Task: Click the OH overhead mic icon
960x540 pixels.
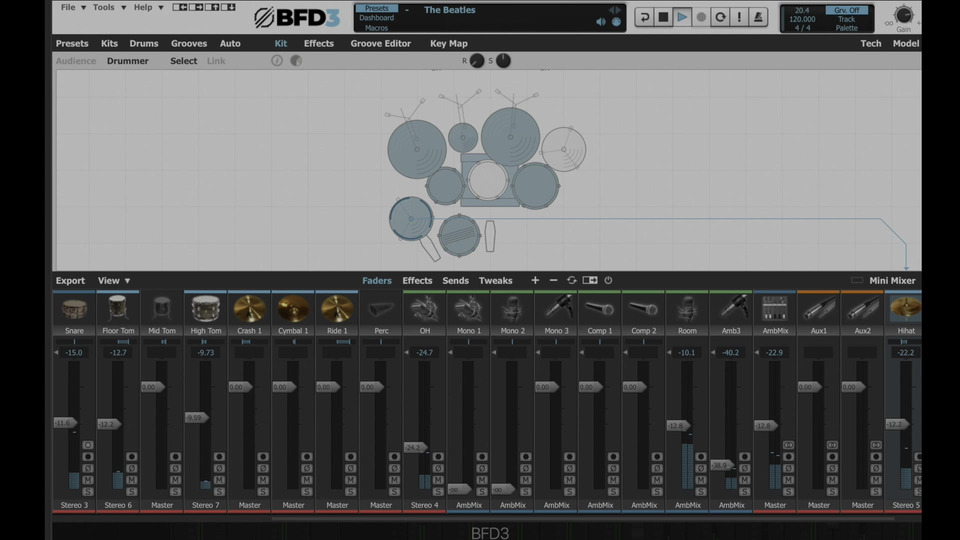Action: tap(424, 309)
